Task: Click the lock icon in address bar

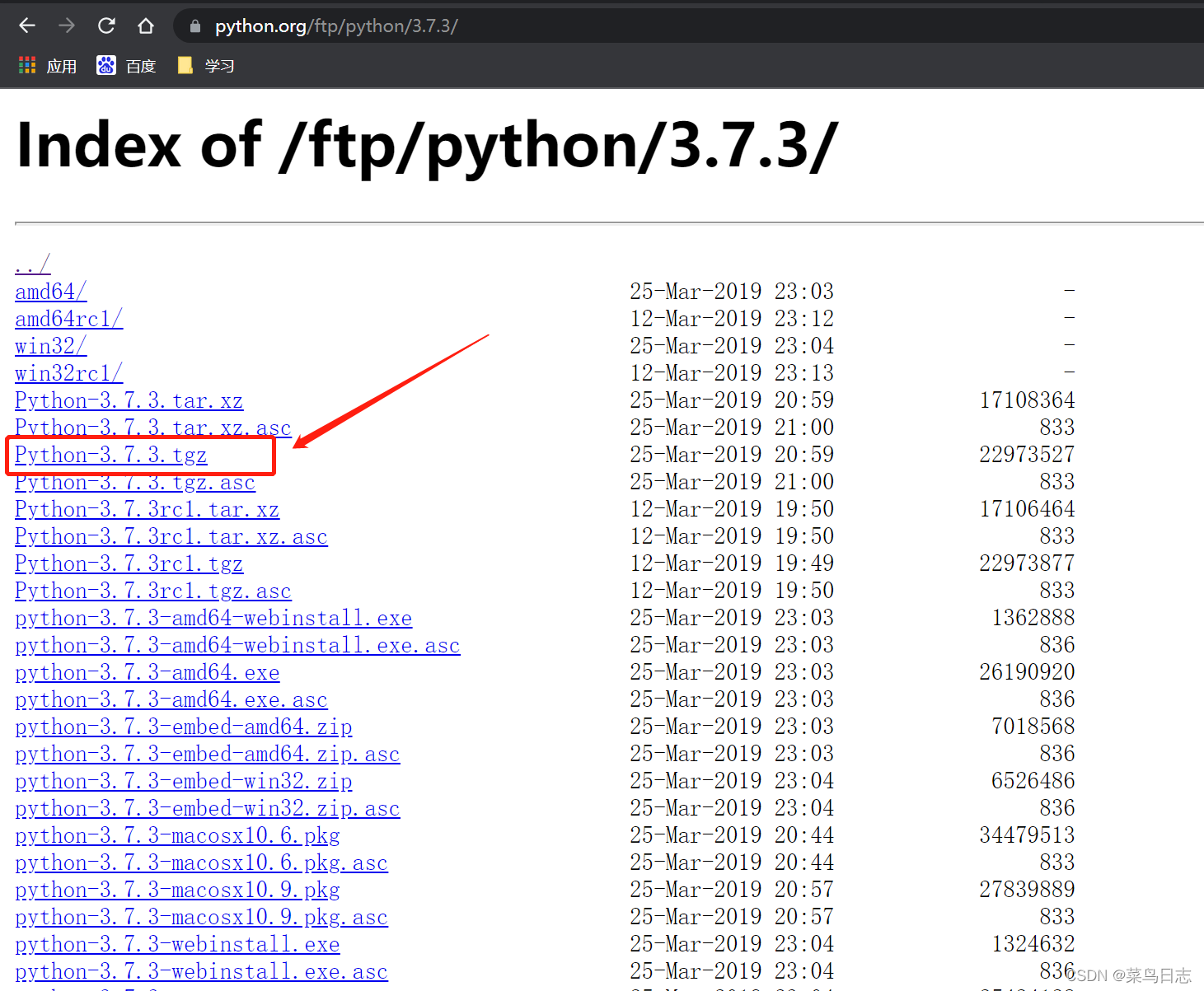Action: pyautogui.click(x=195, y=26)
